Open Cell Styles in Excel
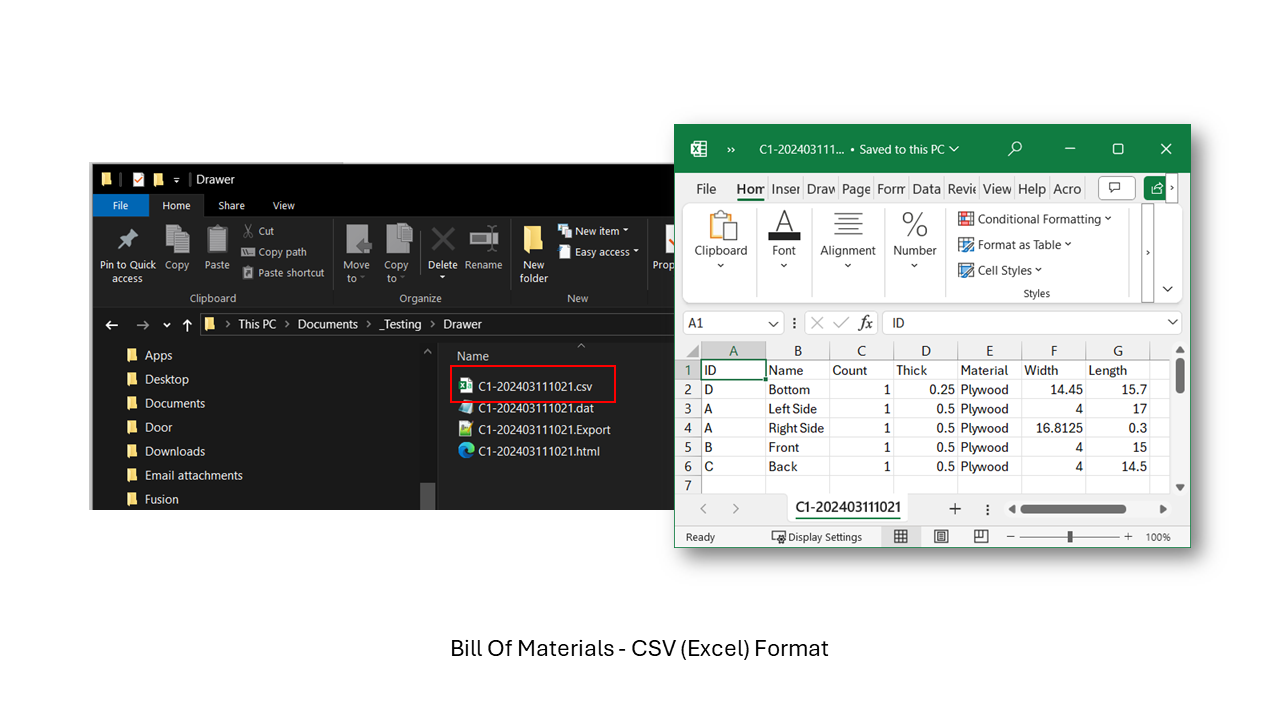This screenshot has width=1280, height=720. click(x=1000, y=270)
